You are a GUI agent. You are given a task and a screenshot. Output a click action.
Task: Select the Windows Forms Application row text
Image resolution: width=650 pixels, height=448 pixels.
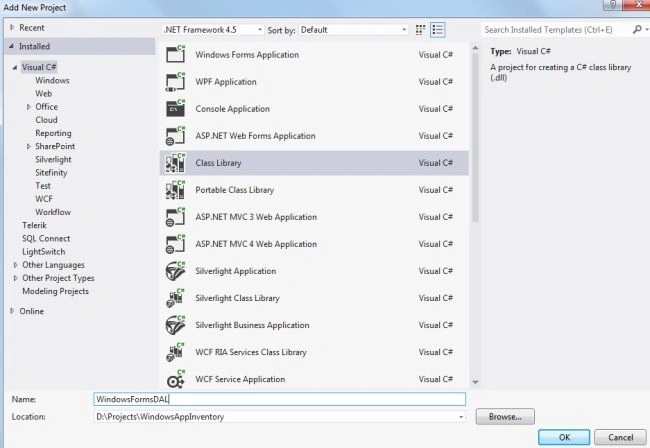247,55
